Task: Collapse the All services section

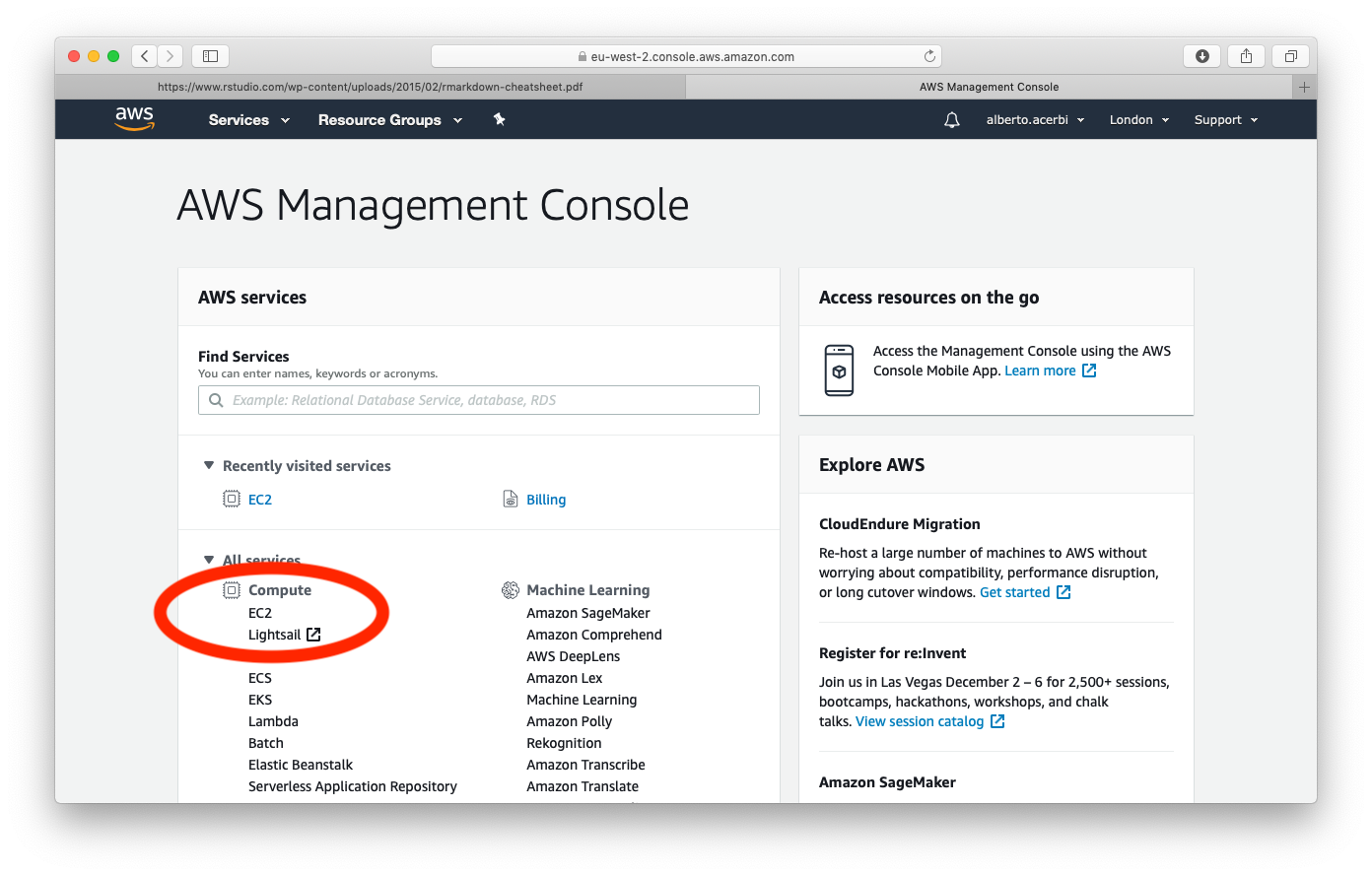Action: coord(209,560)
